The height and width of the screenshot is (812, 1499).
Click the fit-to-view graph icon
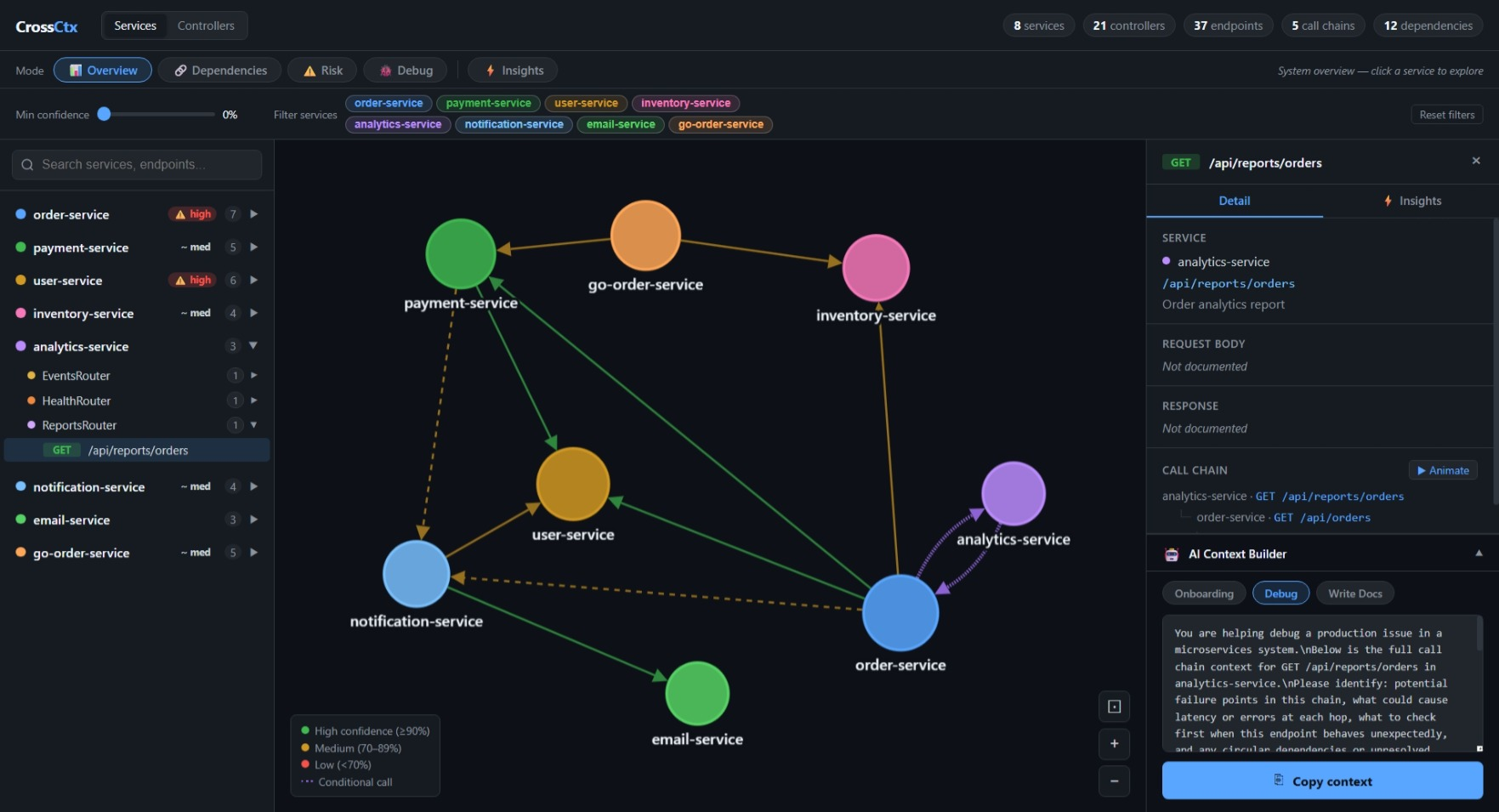click(x=1114, y=707)
